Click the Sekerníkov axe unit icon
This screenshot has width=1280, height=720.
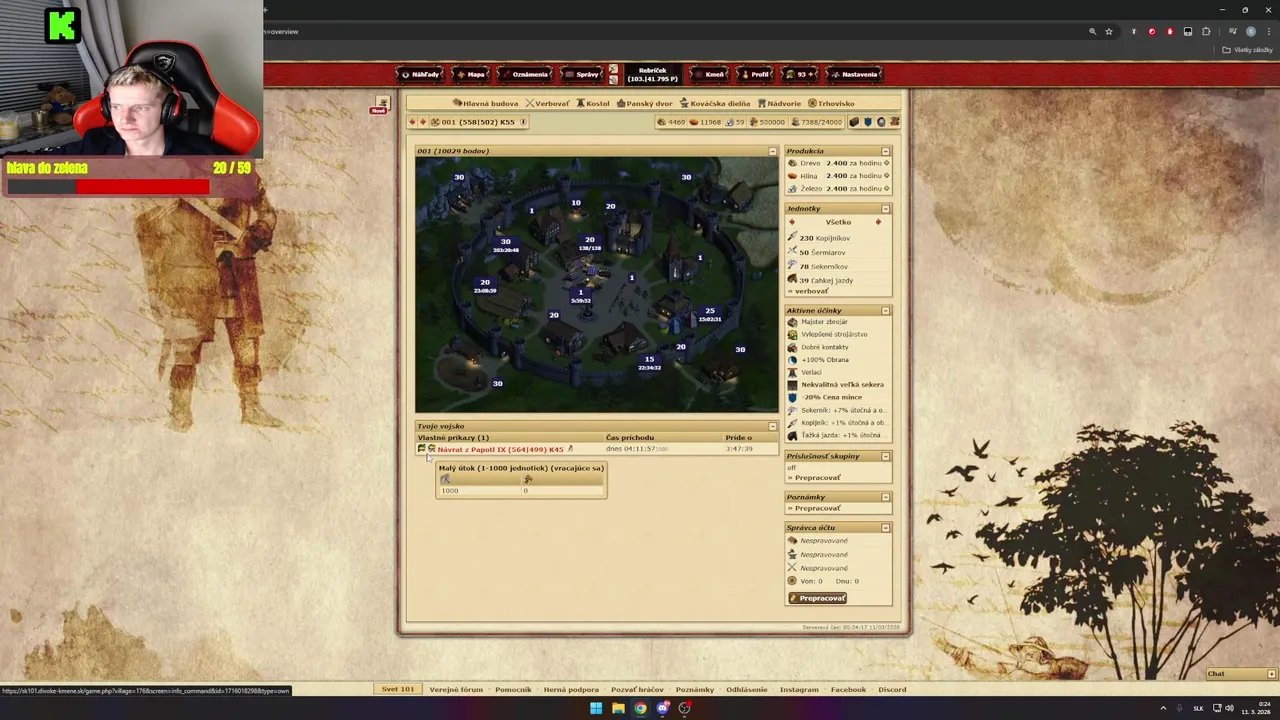793,266
